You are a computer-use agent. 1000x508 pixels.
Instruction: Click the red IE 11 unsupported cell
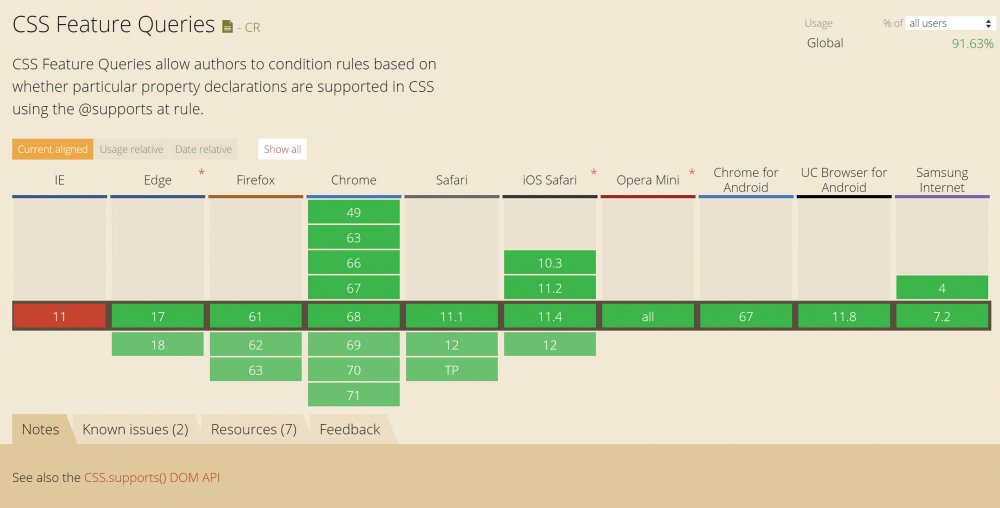coord(59,317)
